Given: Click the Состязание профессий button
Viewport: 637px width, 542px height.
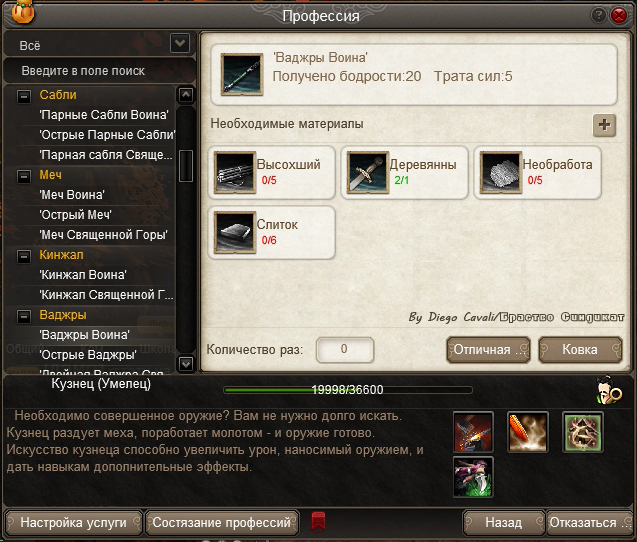Looking at the screenshot, I should [221, 522].
